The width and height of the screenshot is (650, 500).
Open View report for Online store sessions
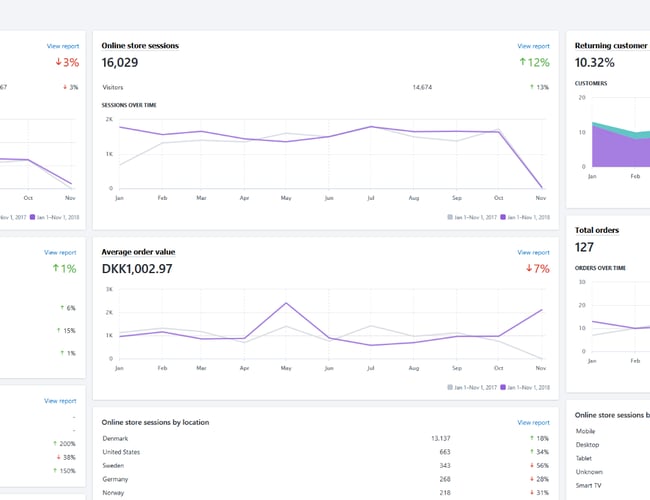[533, 46]
